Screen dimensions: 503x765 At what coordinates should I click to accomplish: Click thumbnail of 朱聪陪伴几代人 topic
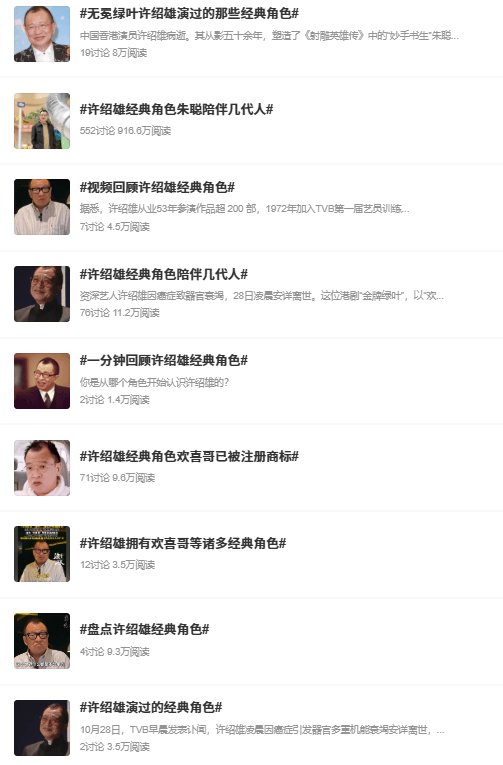(42, 121)
